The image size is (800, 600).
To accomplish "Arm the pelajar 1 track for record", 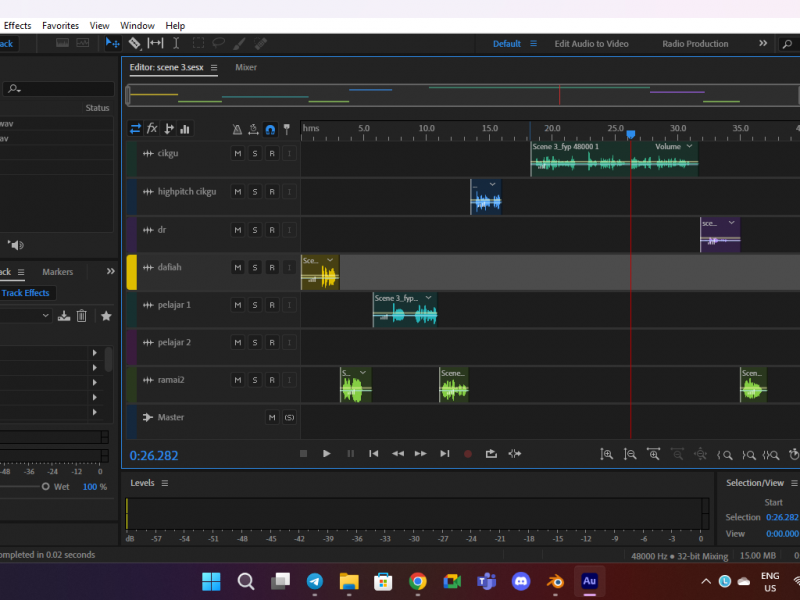I will tap(271, 305).
